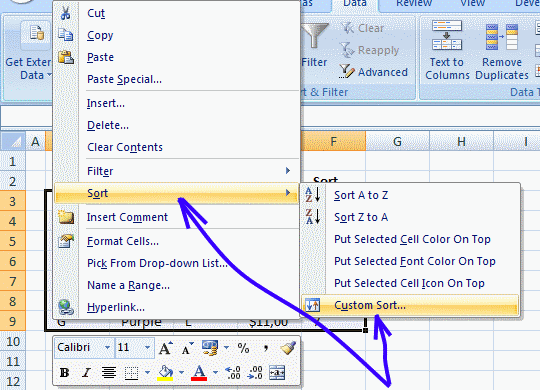Click the Reapply filter button
540x390 pixels.
369,50
